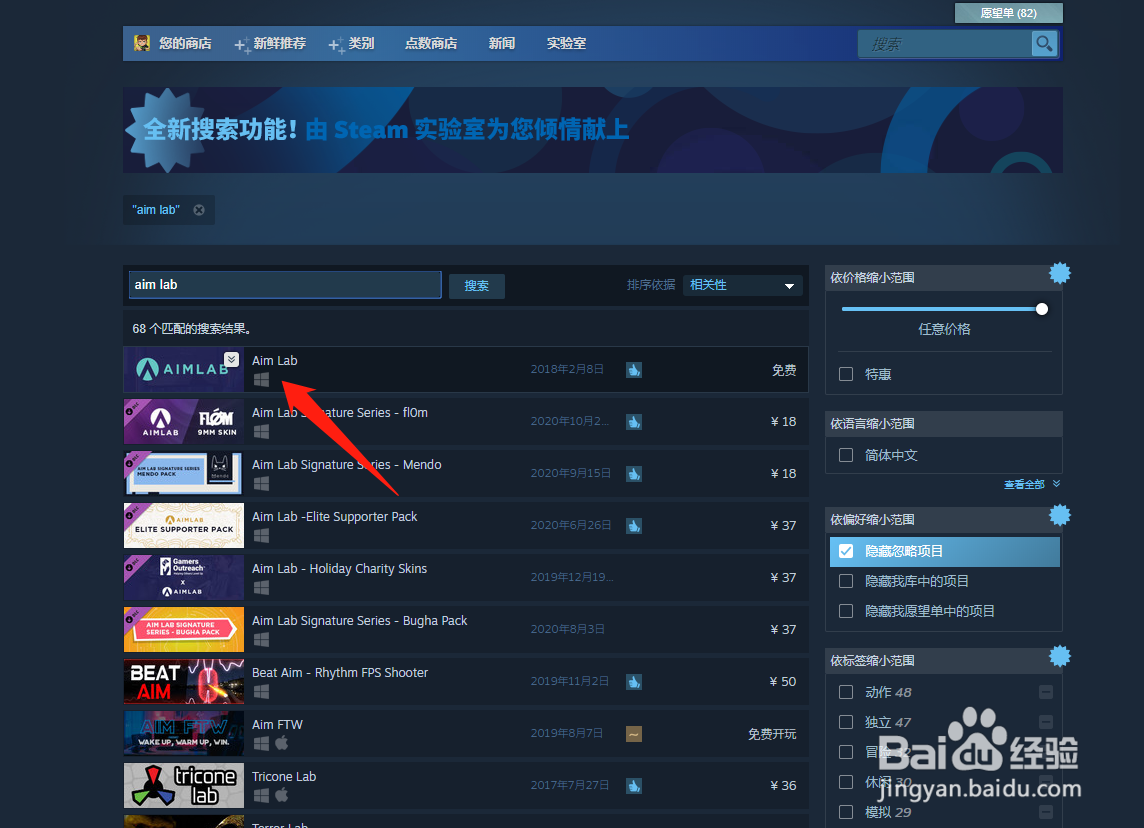Click the 免费 price on Aim Lab row

click(784, 371)
